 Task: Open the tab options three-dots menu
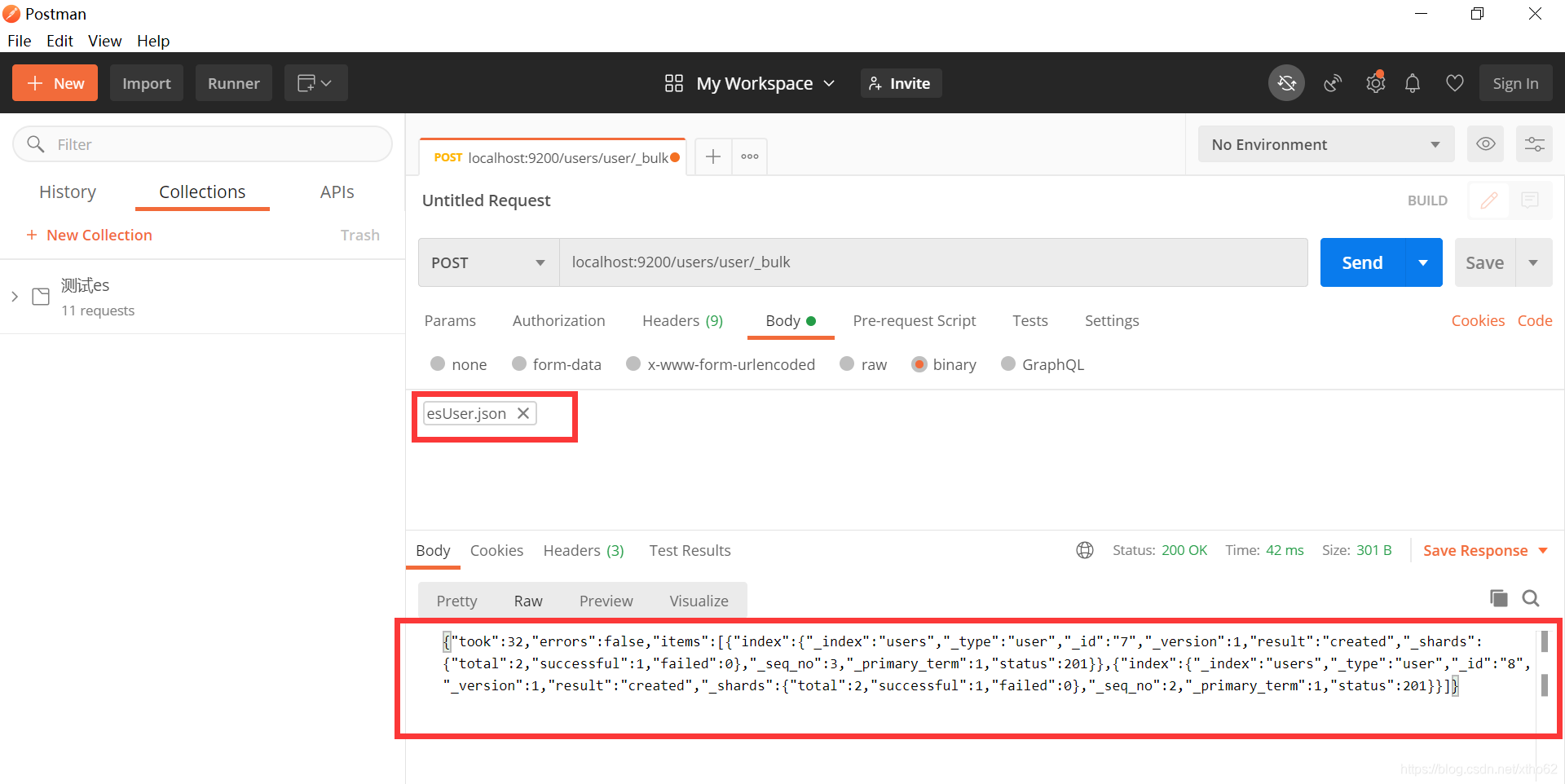(749, 156)
